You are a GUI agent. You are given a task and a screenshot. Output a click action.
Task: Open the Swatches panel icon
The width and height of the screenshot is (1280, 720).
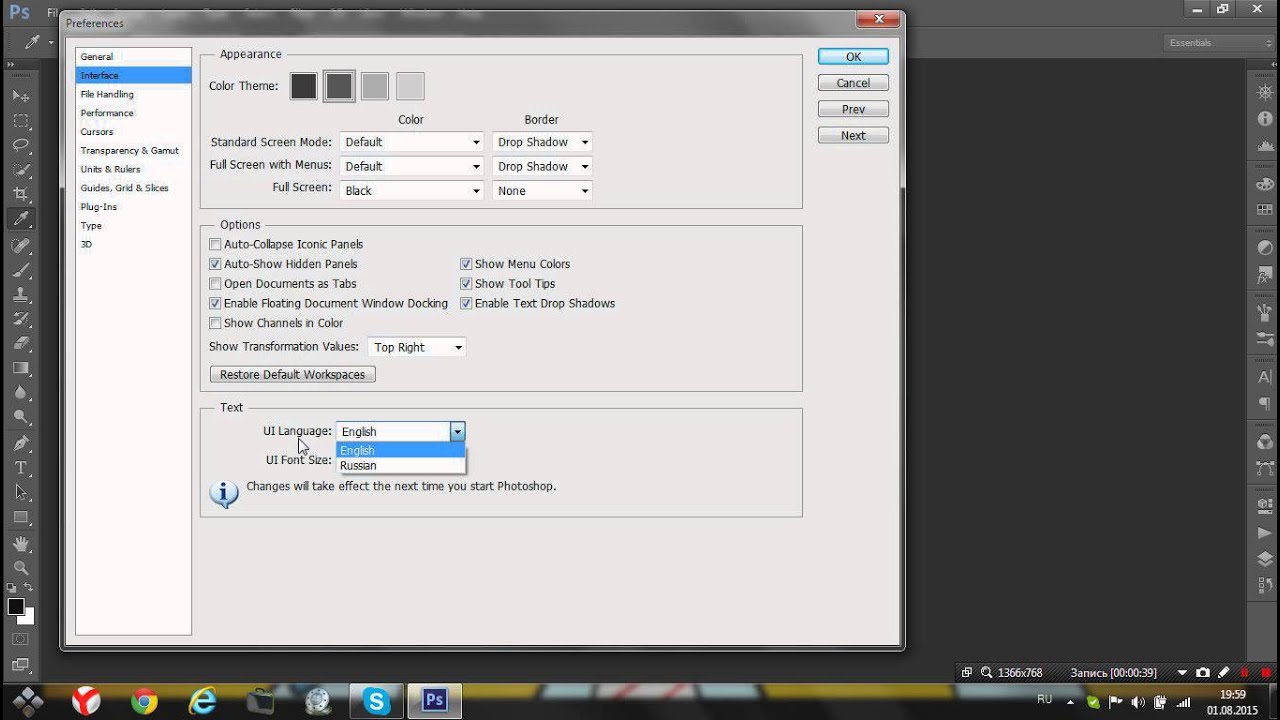tap(1264, 211)
